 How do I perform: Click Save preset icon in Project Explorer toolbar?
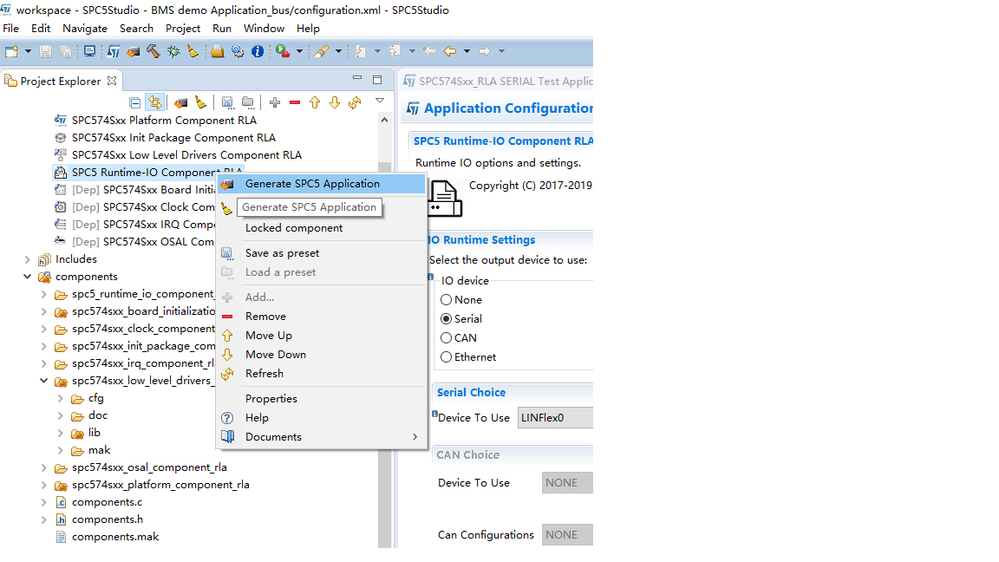coord(227,103)
